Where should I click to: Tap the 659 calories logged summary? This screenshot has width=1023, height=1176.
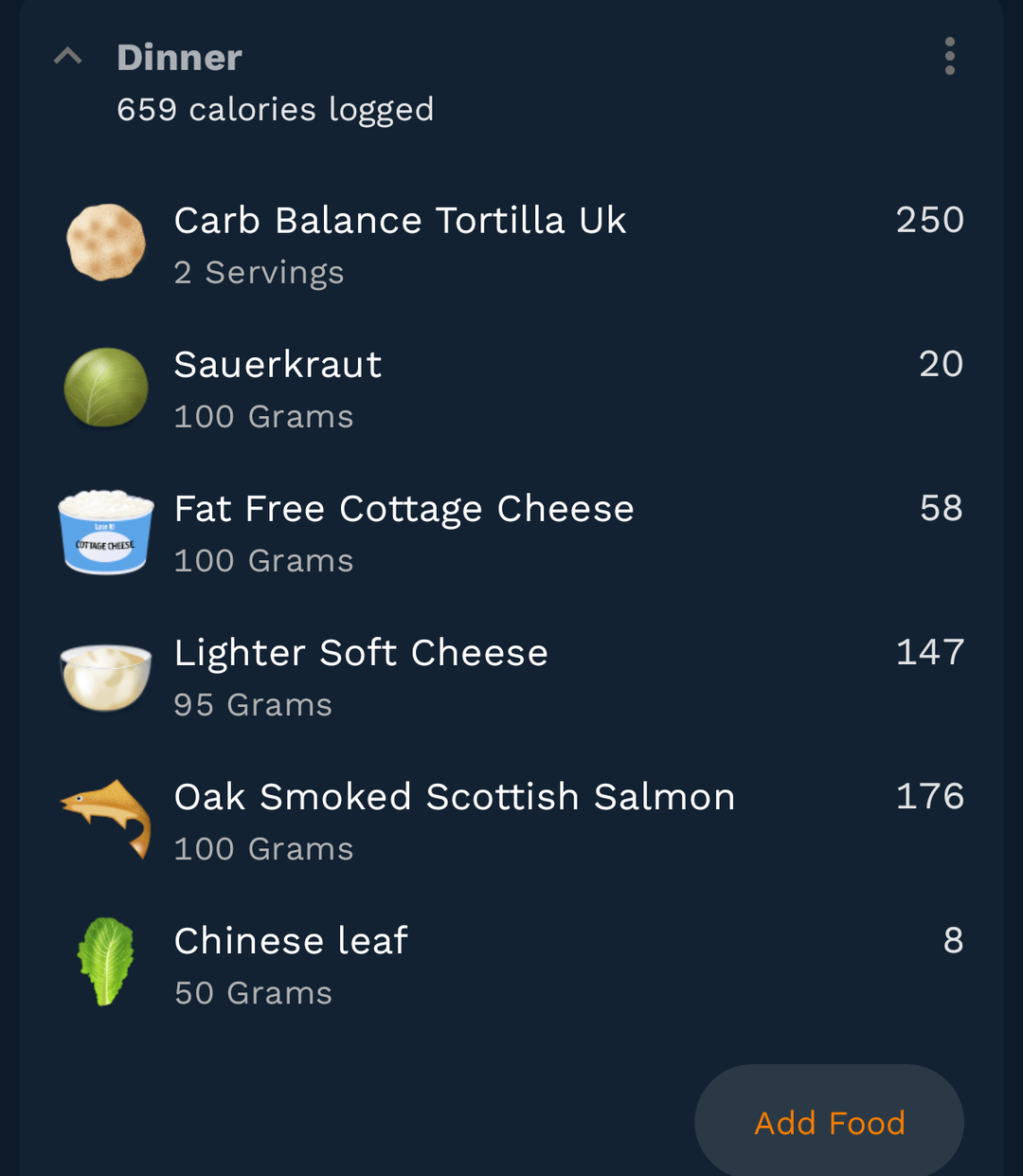pos(275,110)
